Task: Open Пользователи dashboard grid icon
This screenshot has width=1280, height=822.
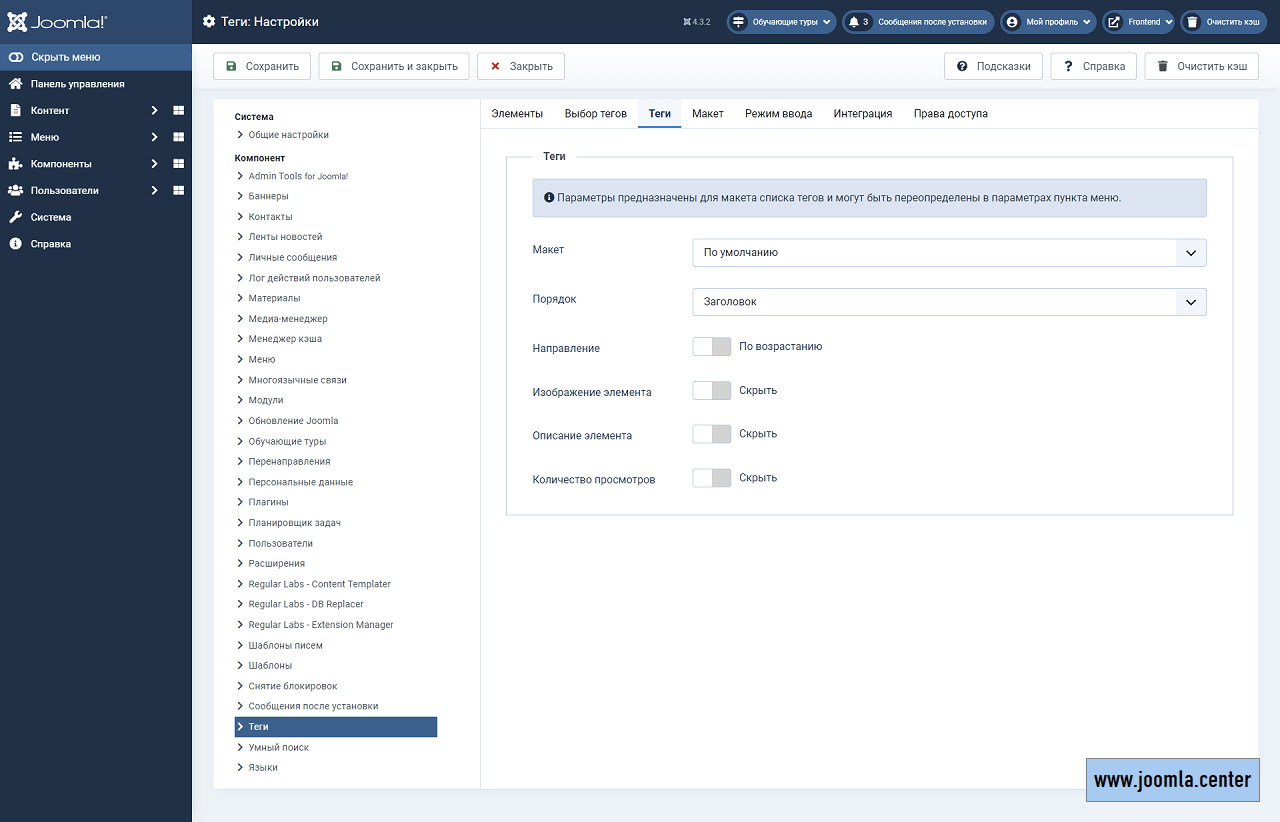Action: pos(178,190)
